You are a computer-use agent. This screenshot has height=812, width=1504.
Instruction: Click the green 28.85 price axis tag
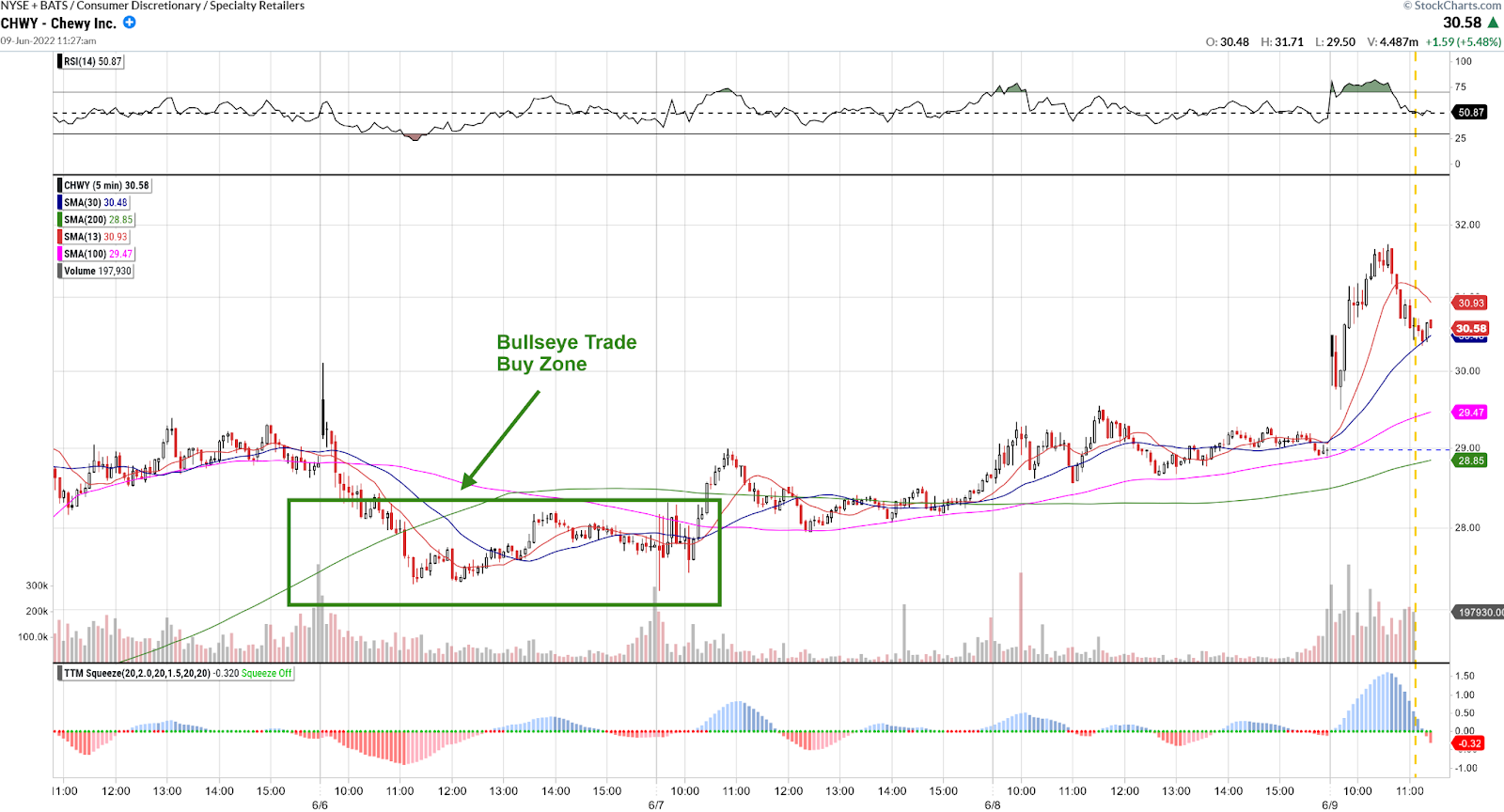1471,461
